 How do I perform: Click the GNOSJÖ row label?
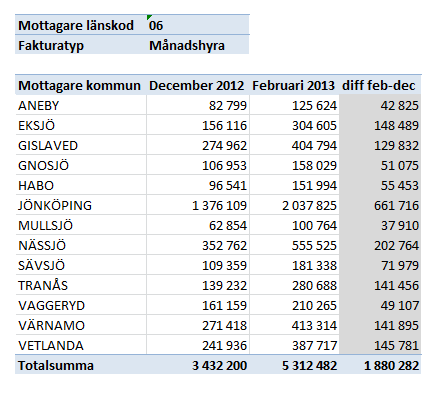tap(43, 165)
